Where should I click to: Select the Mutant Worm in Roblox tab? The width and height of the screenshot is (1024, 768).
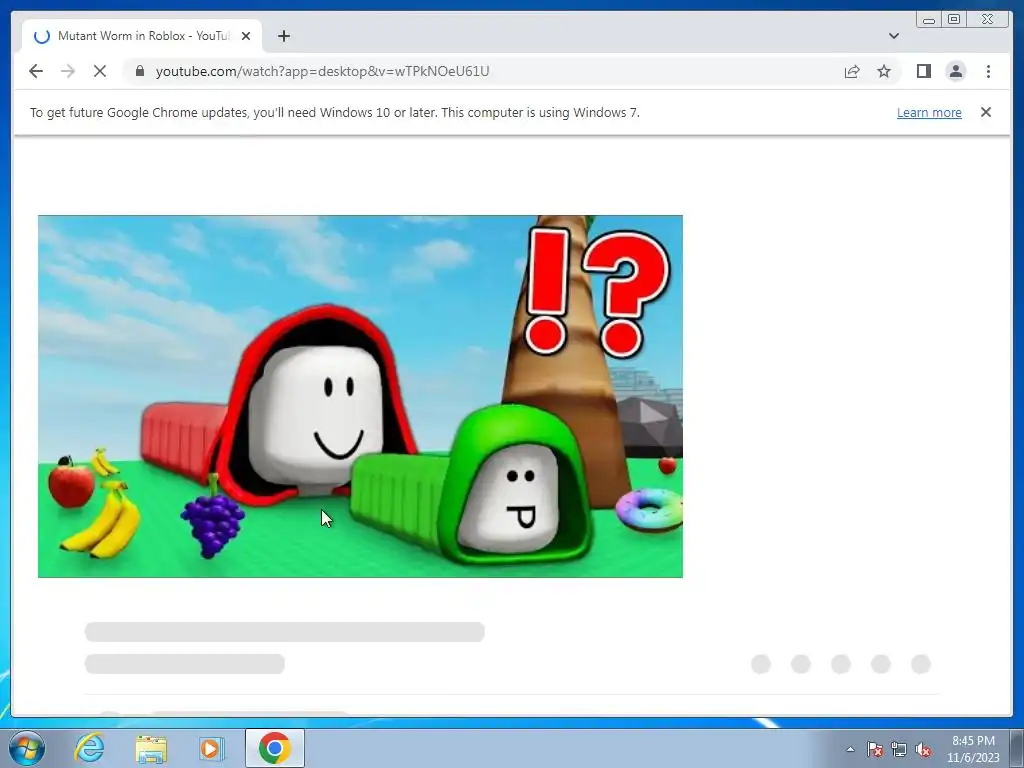coord(142,36)
